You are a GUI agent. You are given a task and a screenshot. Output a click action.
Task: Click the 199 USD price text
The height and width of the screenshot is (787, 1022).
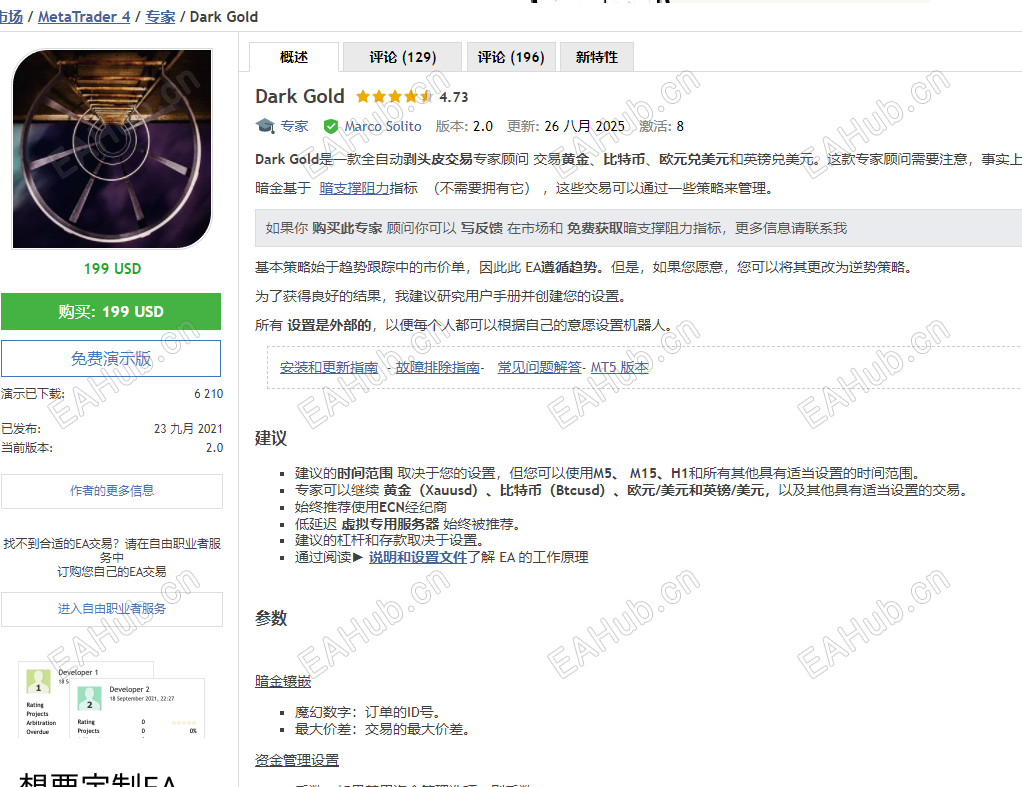pos(112,269)
